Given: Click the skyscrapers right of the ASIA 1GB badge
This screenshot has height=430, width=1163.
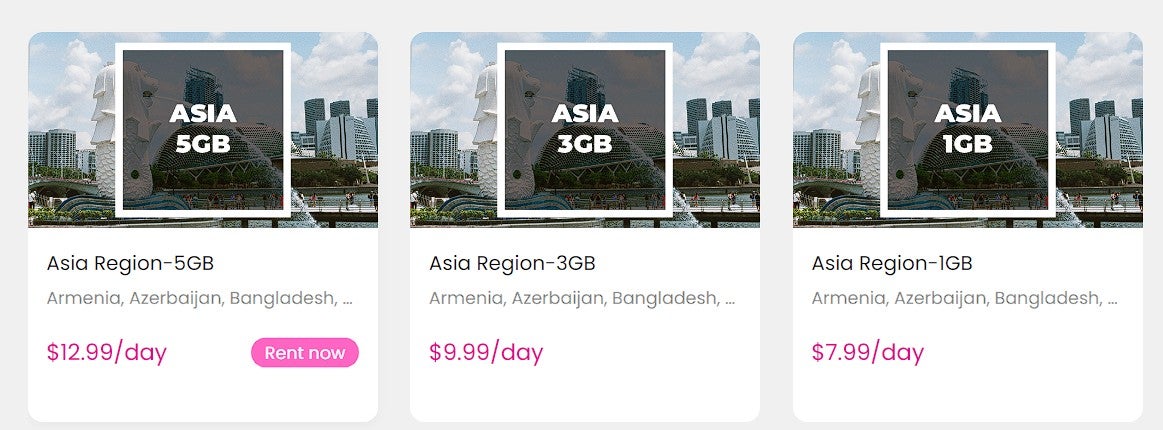Looking at the screenshot, I should (x=1105, y=130).
